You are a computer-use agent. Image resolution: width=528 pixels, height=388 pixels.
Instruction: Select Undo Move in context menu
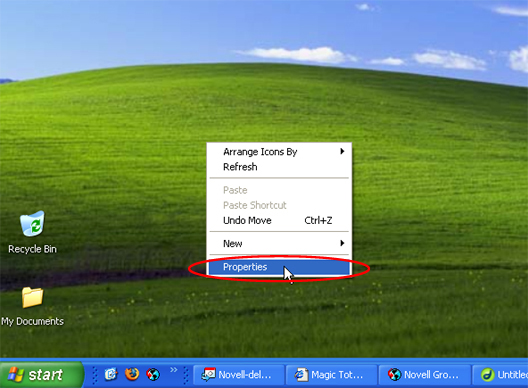(x=279, y=221)
